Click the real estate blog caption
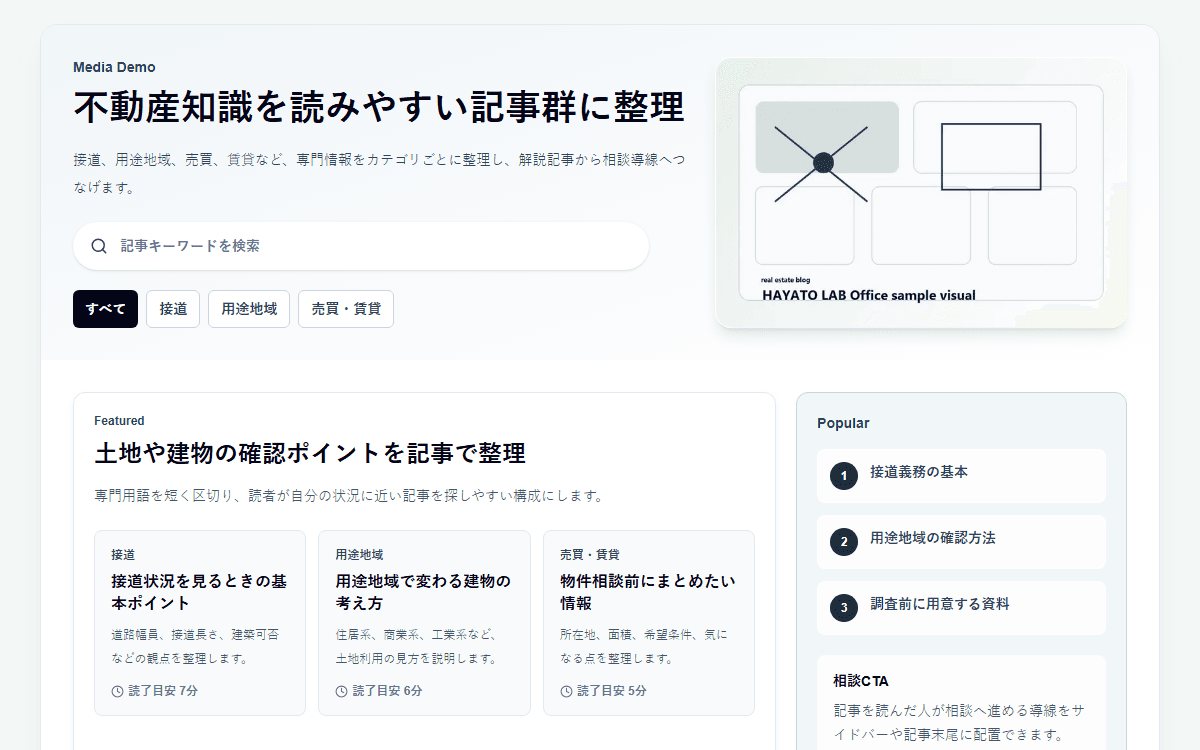This screenshot has width=1200, height=750. point(787,280)
